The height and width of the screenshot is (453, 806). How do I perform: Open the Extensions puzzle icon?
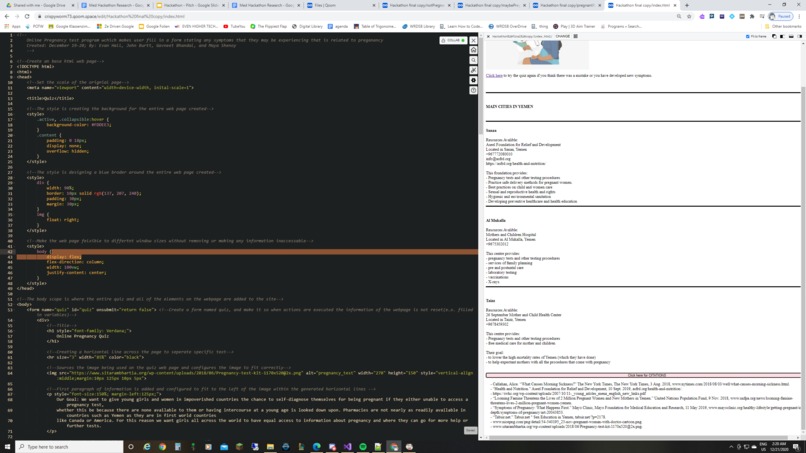coord(752,16)
